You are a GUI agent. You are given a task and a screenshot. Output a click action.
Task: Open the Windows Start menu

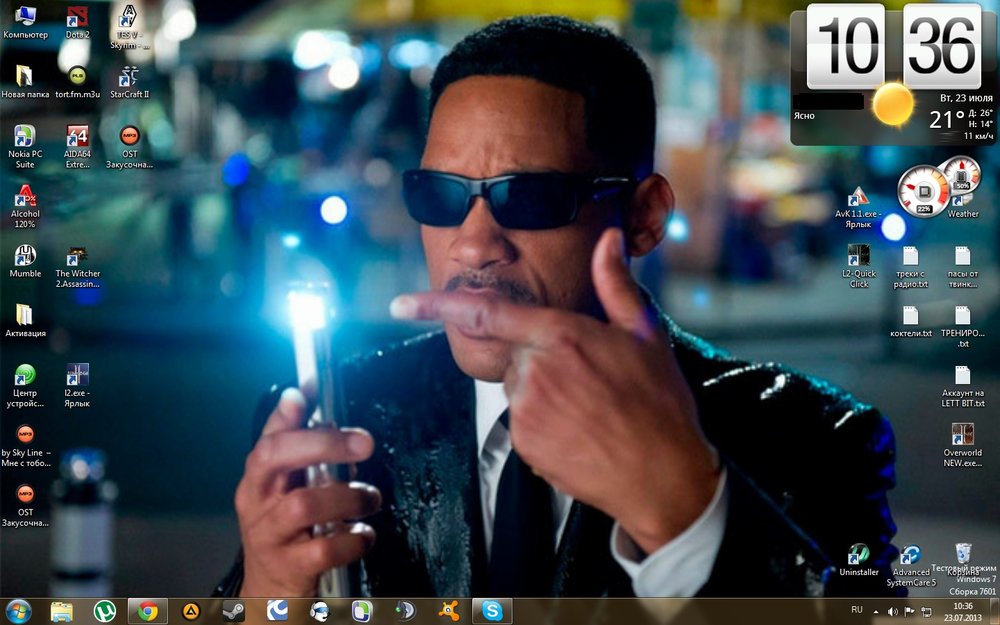[x=19, y=610]
